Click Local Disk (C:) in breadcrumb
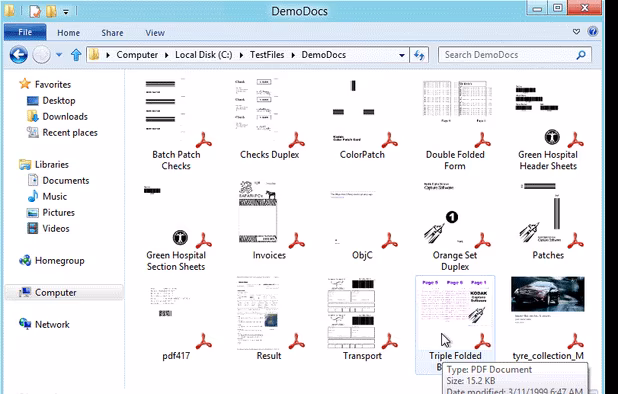This screenshot has height=394, width=618. coord(204,55)
